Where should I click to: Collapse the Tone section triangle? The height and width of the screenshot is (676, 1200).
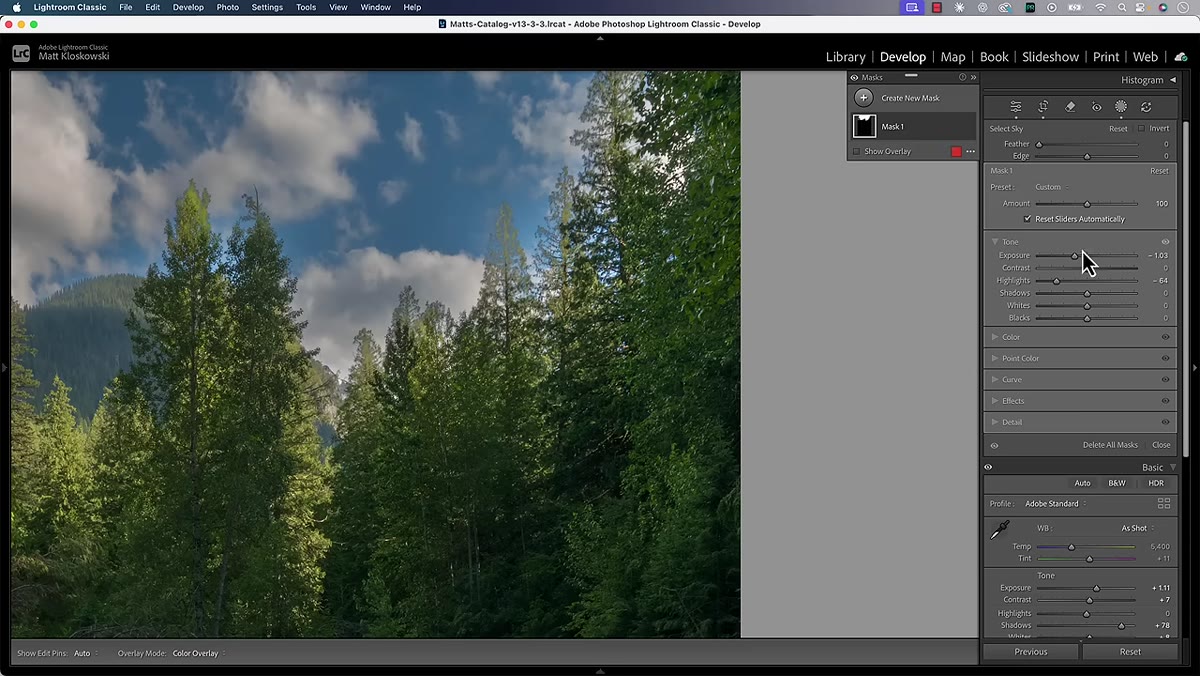[x=995, y=242]
